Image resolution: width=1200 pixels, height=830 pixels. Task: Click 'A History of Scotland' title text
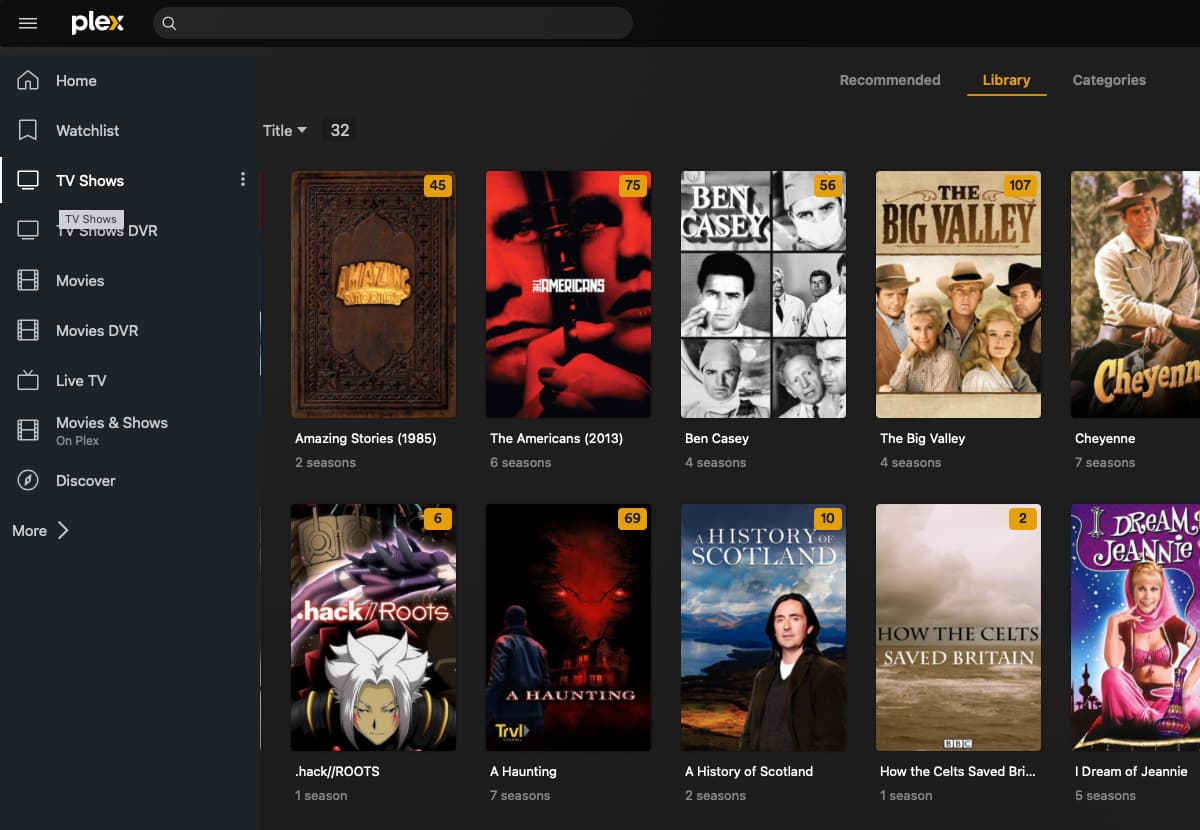pos(749,771)
